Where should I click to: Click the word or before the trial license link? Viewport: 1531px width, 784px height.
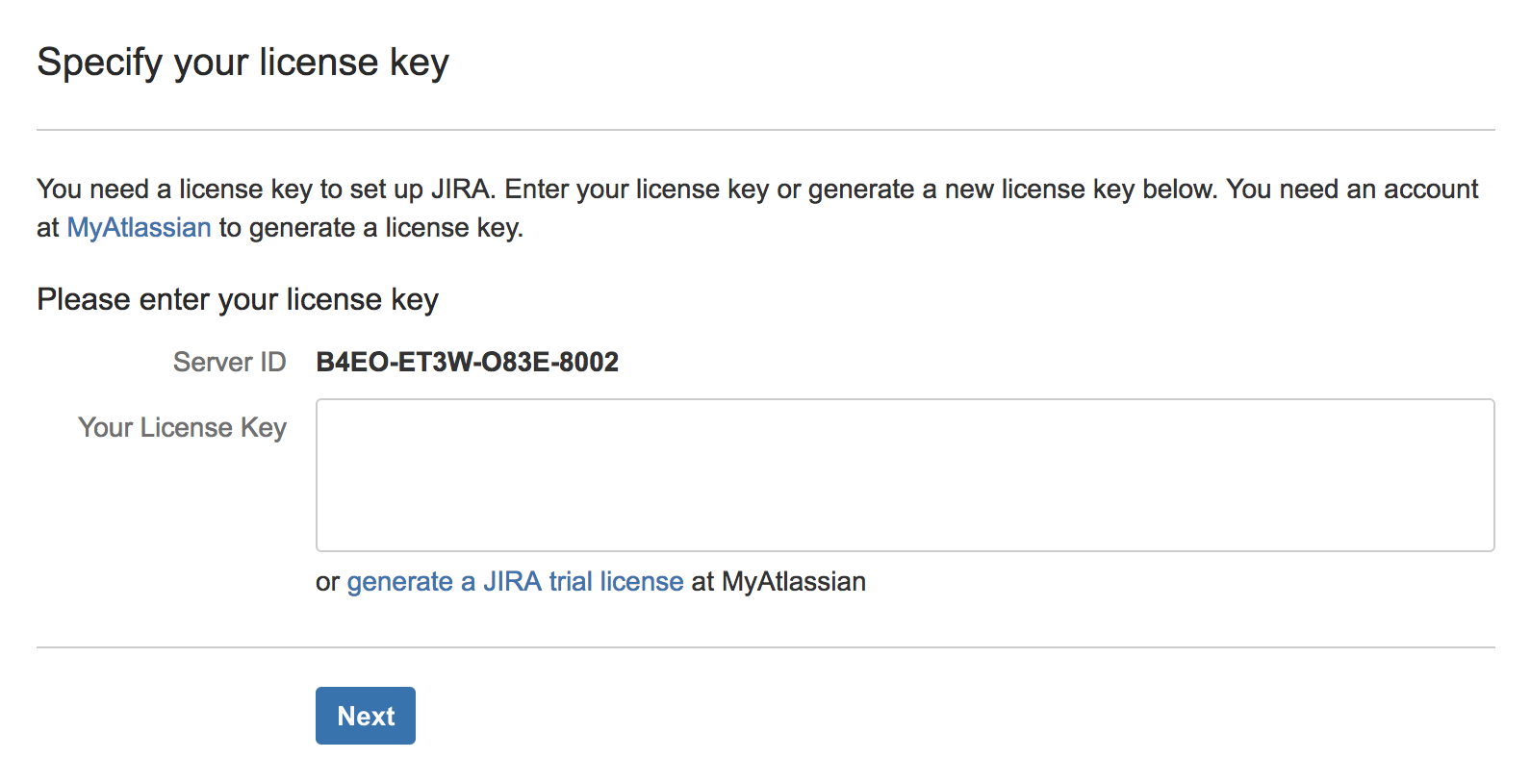point(327,583)
